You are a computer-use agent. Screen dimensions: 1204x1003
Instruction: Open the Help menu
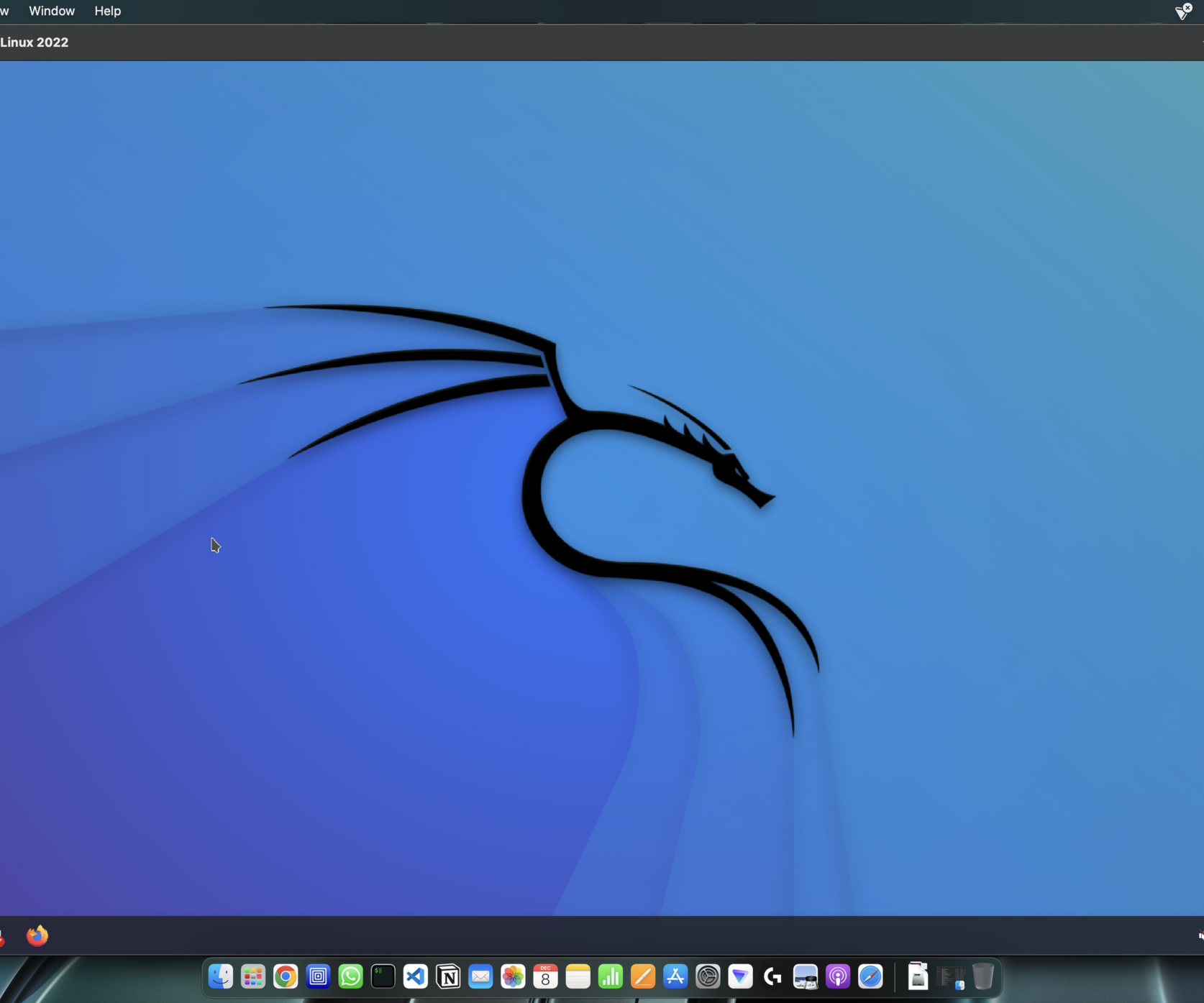click(106, 11)
